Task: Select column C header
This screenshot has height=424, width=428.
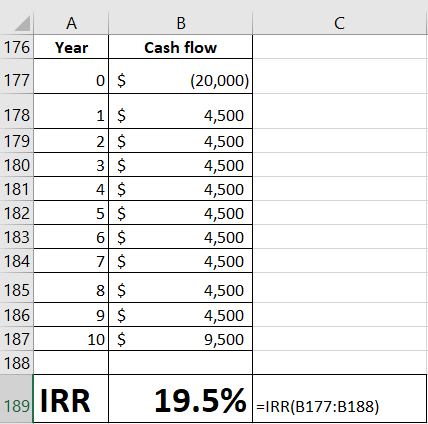Action: point(339,23)
